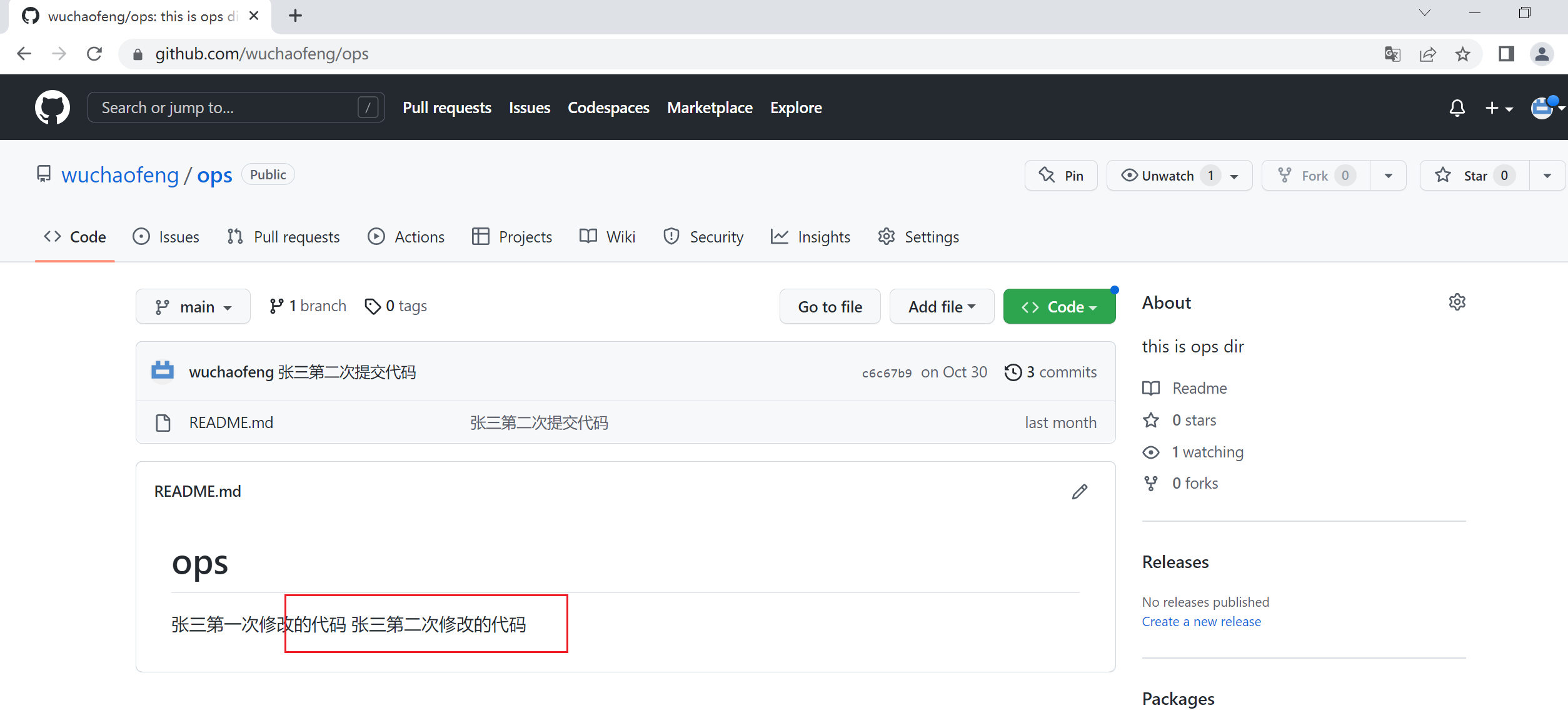Image resolution: width=1568 pixels, height=713 pixels.
Task: Click the wuchaofeng commit author avatar
Action: pos(163,371)
